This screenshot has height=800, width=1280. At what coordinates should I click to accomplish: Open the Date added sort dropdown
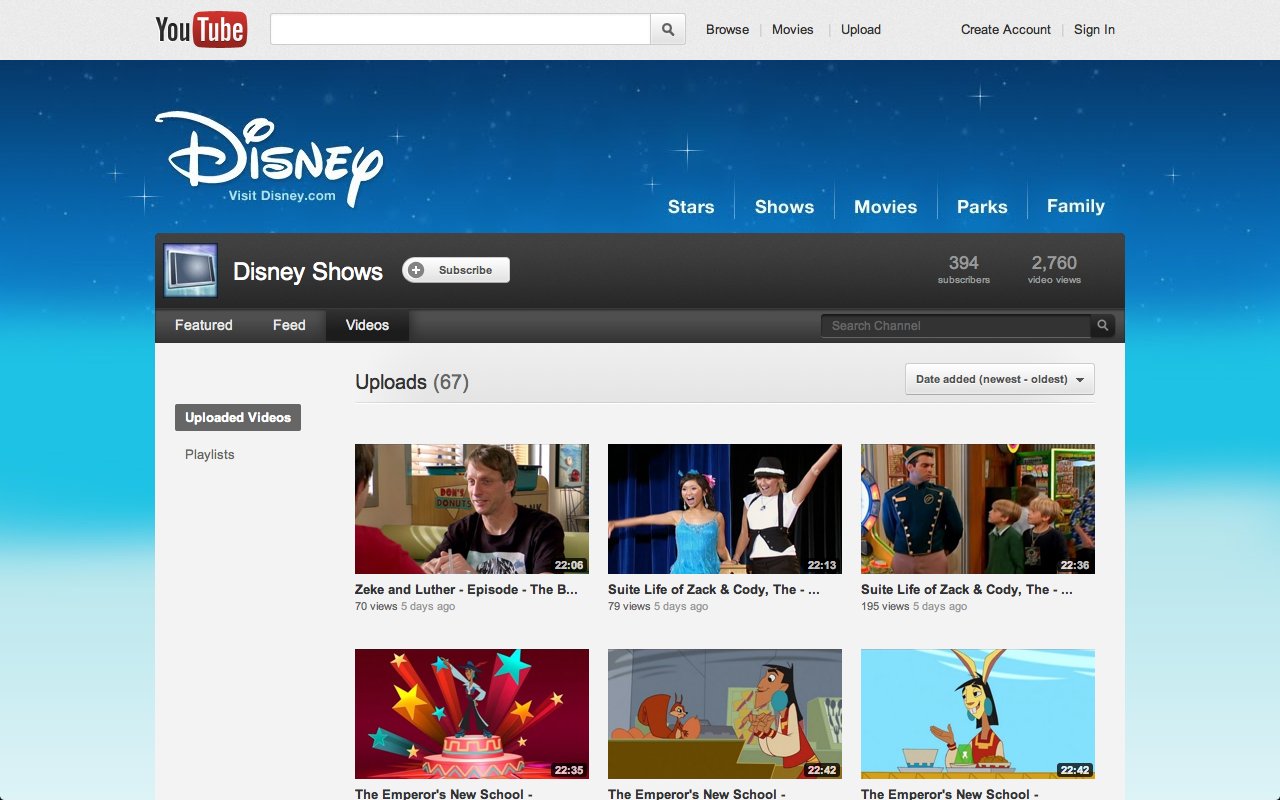click(x=1000, y=379)
